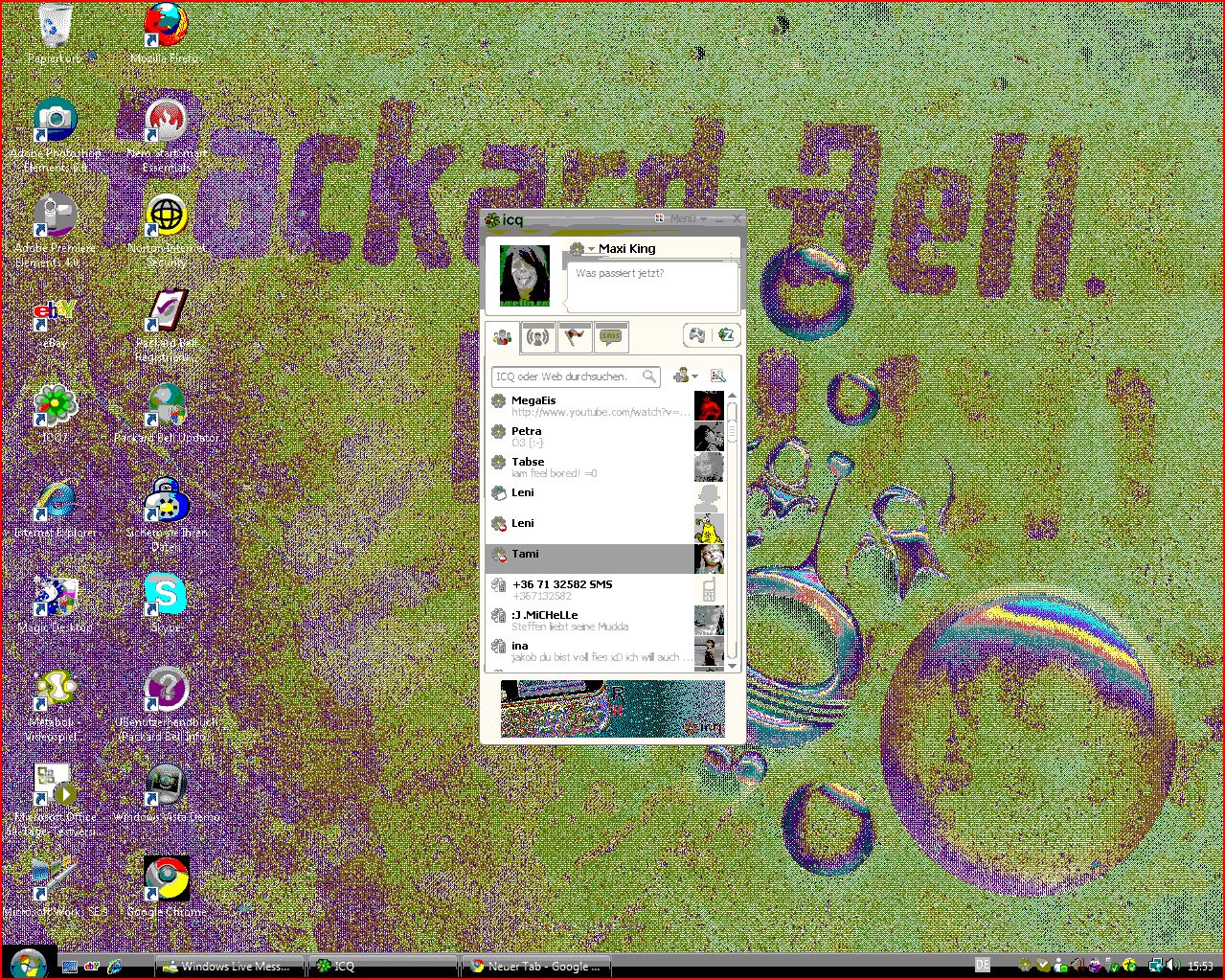
Task: Open the ICQ Menü dropdown
Action: pyautogui.click(x=688, y=218)
